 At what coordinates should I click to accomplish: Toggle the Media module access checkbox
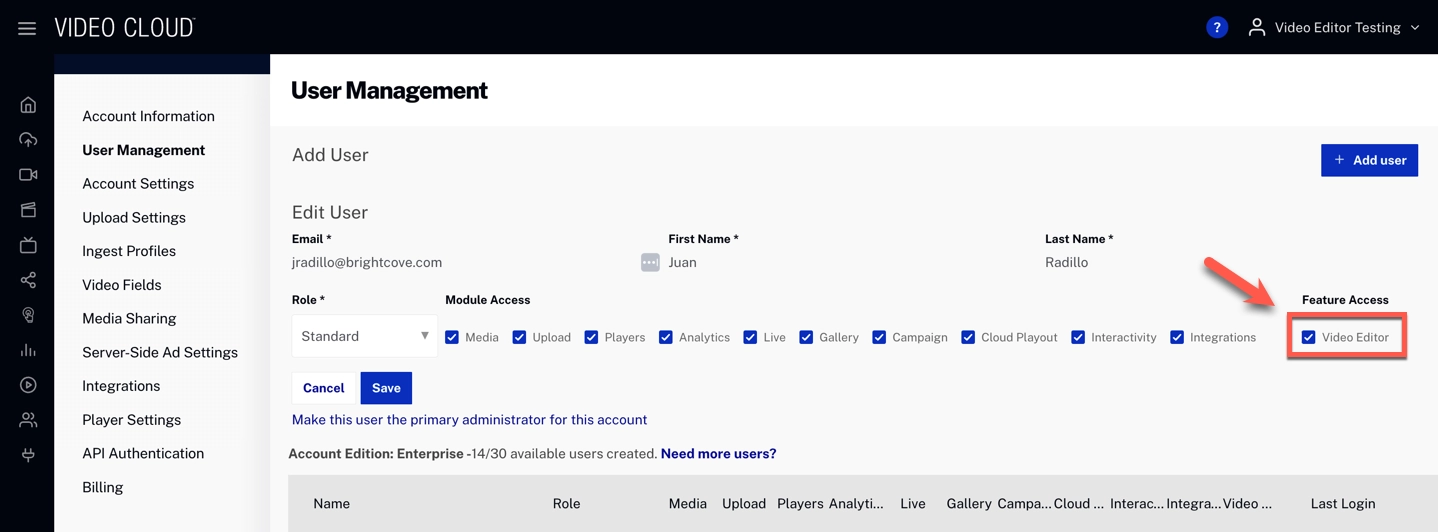tap(452, 337)
